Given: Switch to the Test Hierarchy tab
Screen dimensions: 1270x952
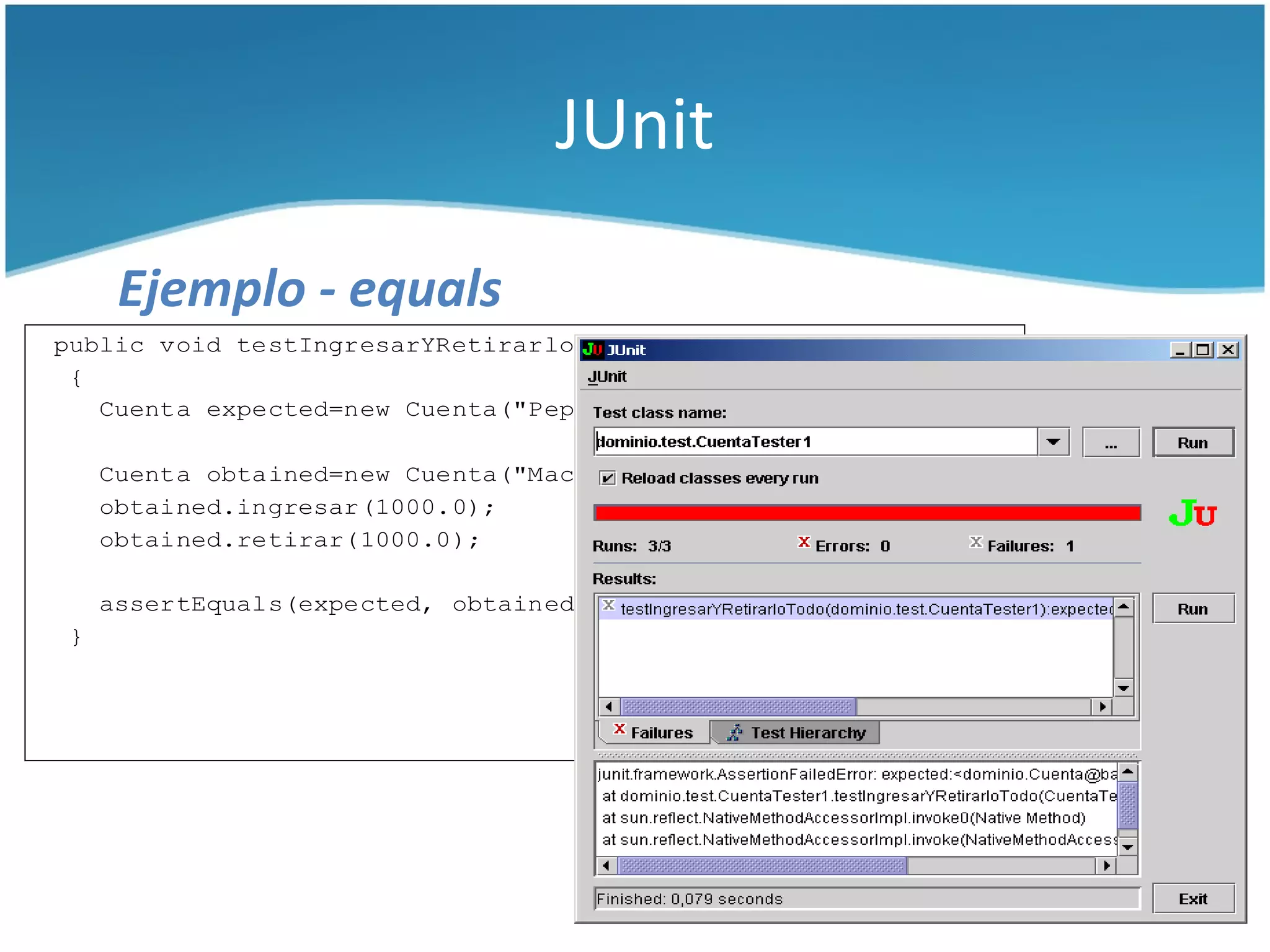Looking at the screenshot, I should (x=796, y=733).
